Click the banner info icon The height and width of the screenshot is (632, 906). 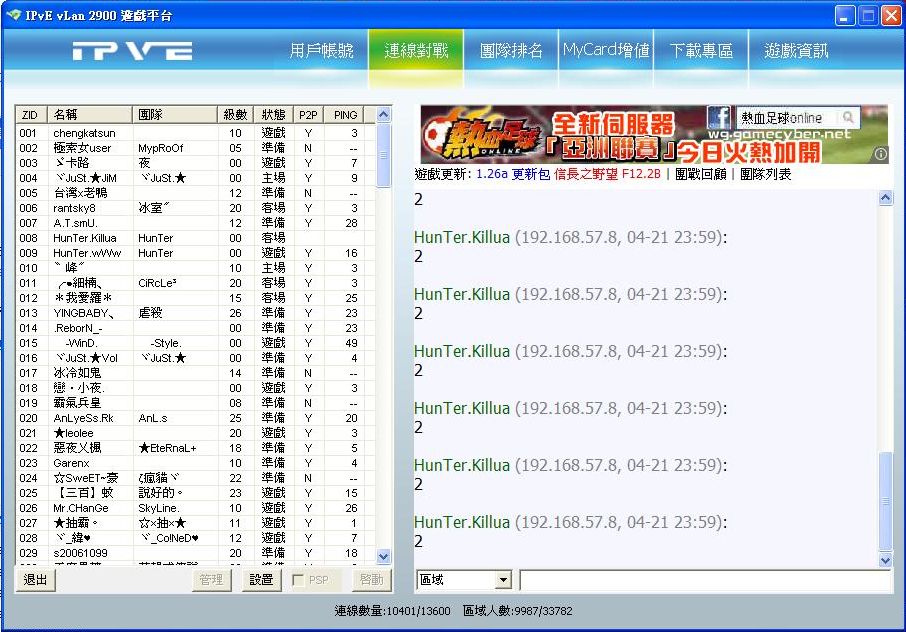click(x=881, y=154)
